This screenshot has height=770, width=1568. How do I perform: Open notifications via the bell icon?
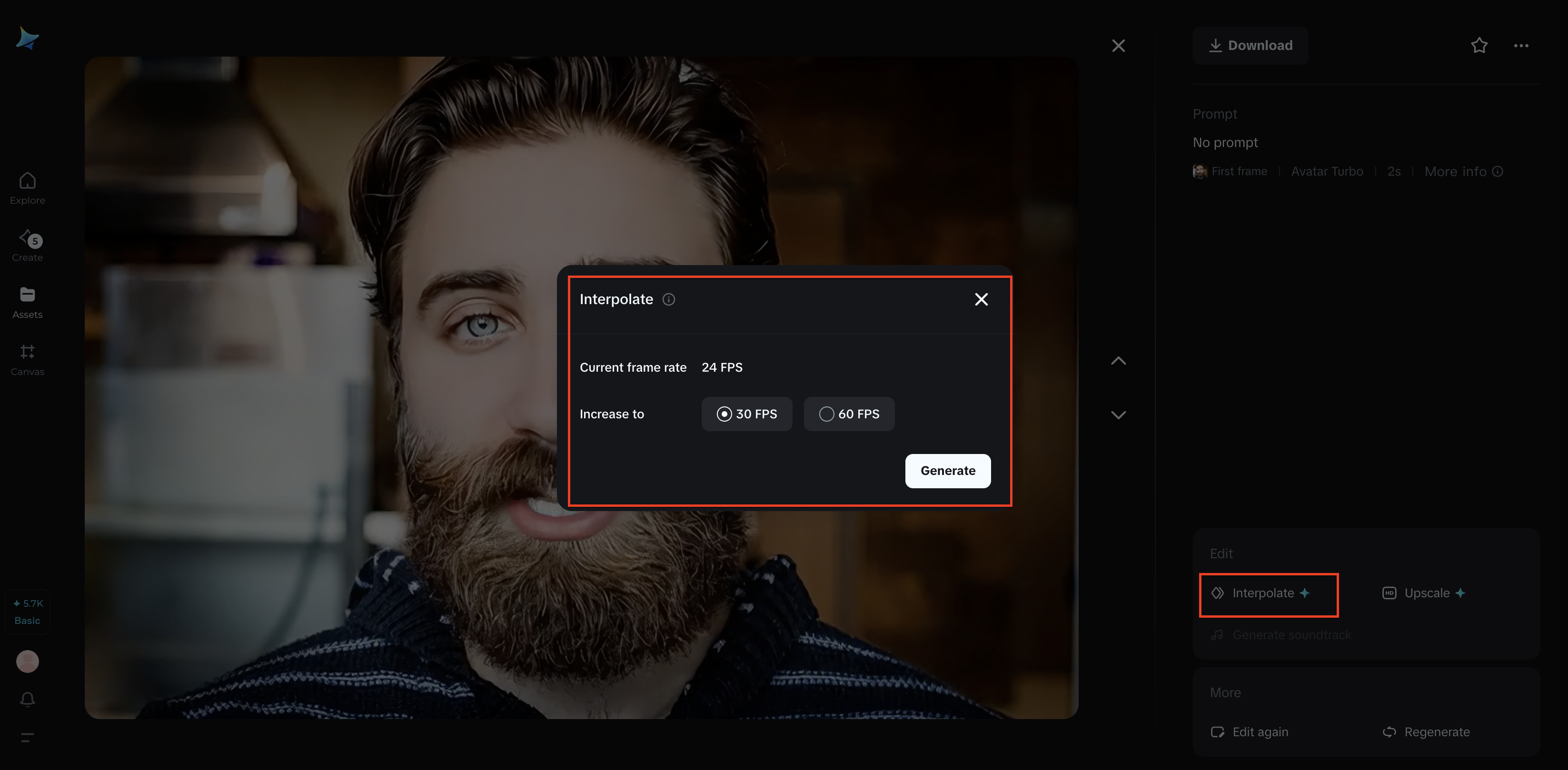pyautogui.click(x=27, y=700)
